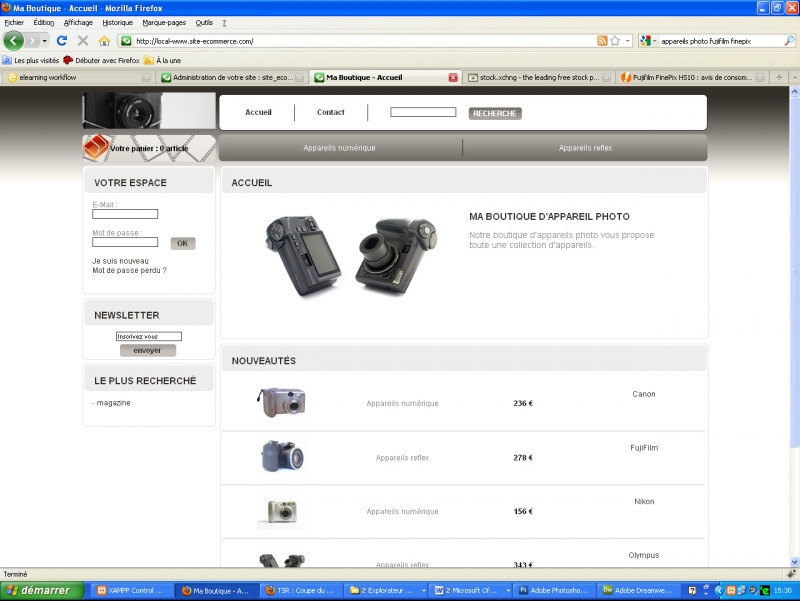Click the magazine most-searched link
800x601 pixels.
click(113, 403)
